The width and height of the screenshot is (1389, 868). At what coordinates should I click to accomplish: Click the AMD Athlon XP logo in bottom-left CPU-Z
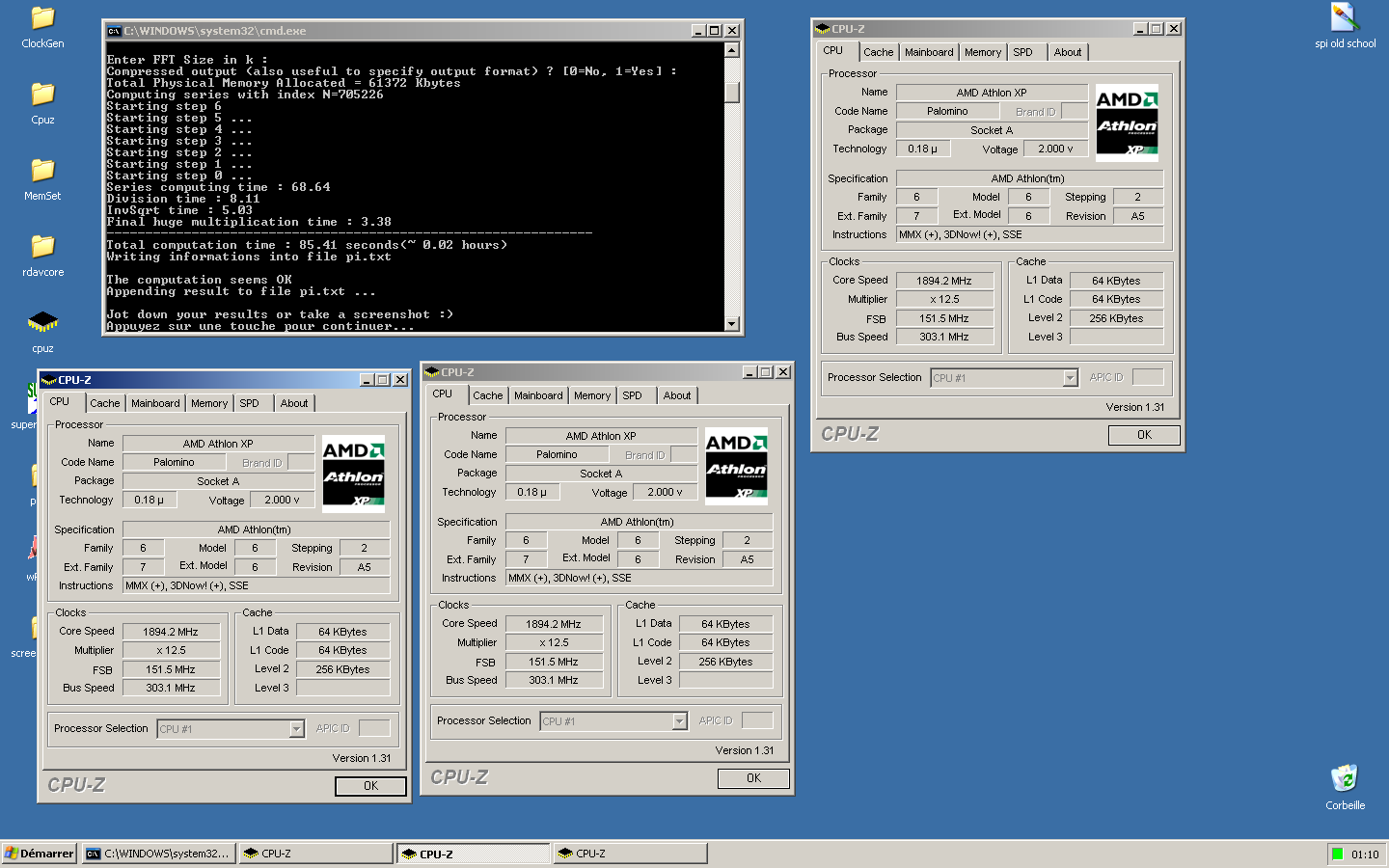(353, 474)
